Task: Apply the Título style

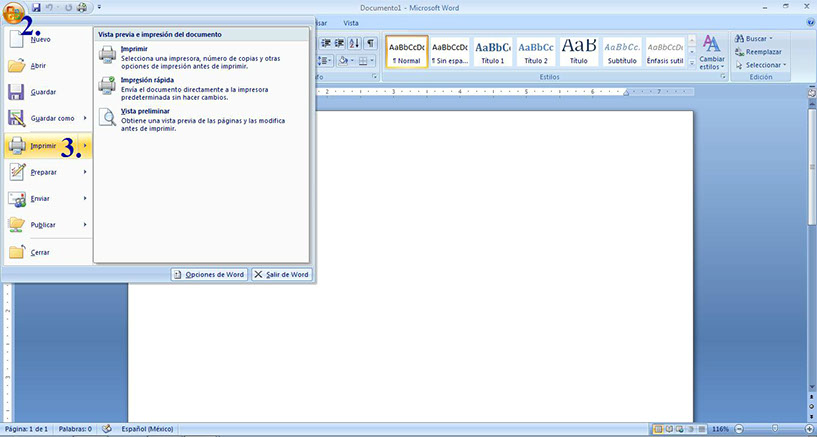Action: coord(579,52)
